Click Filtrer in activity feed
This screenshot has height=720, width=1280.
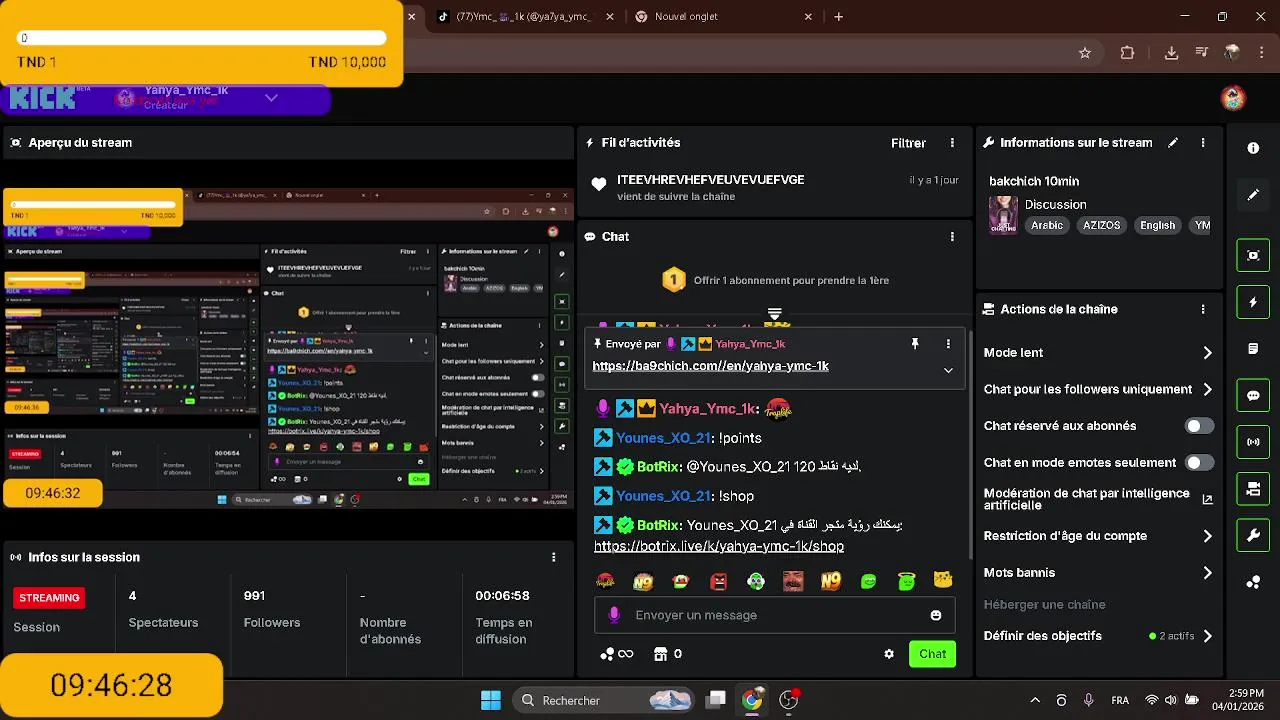tap(908, 143)
